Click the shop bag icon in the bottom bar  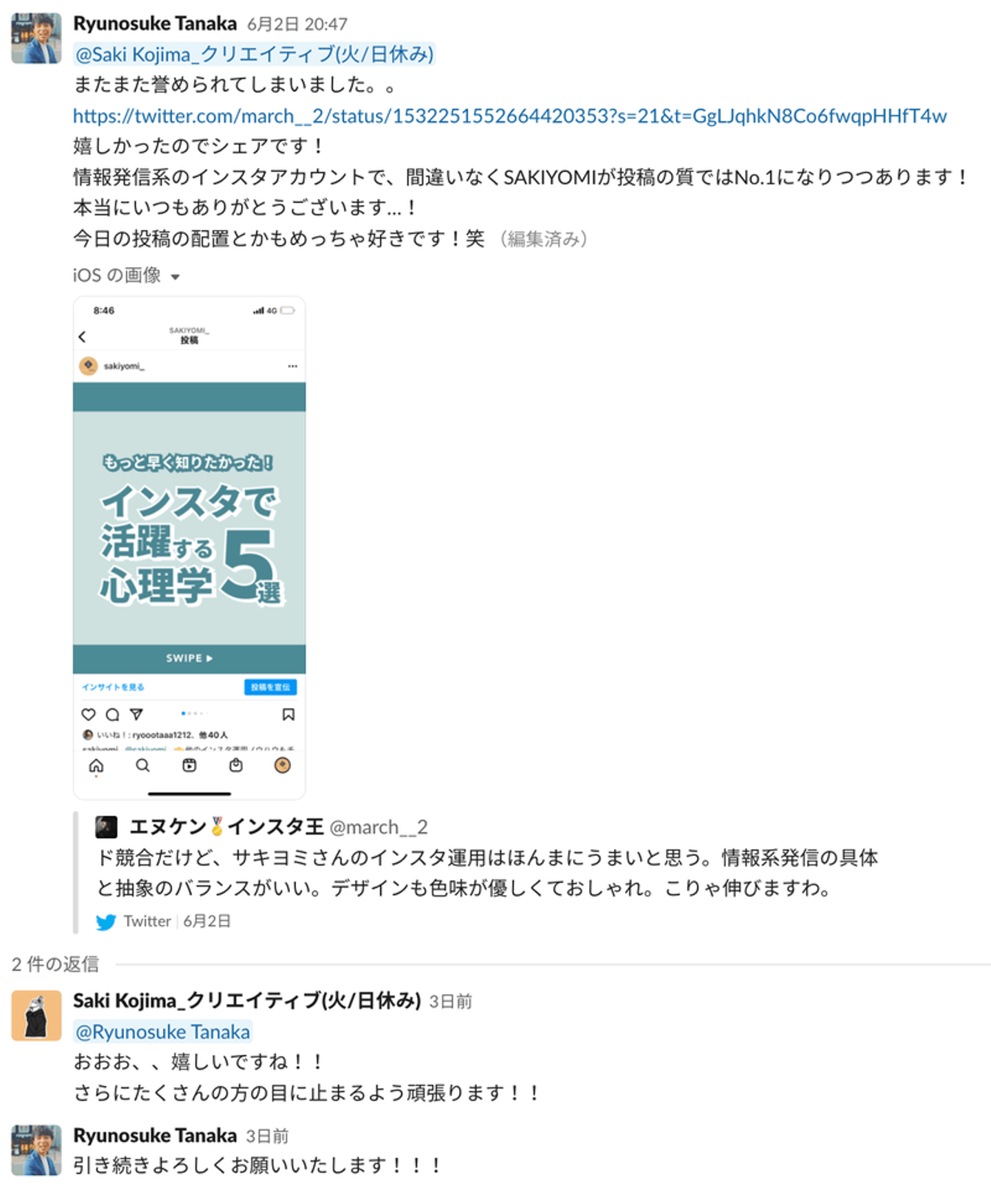pos(236,765)
